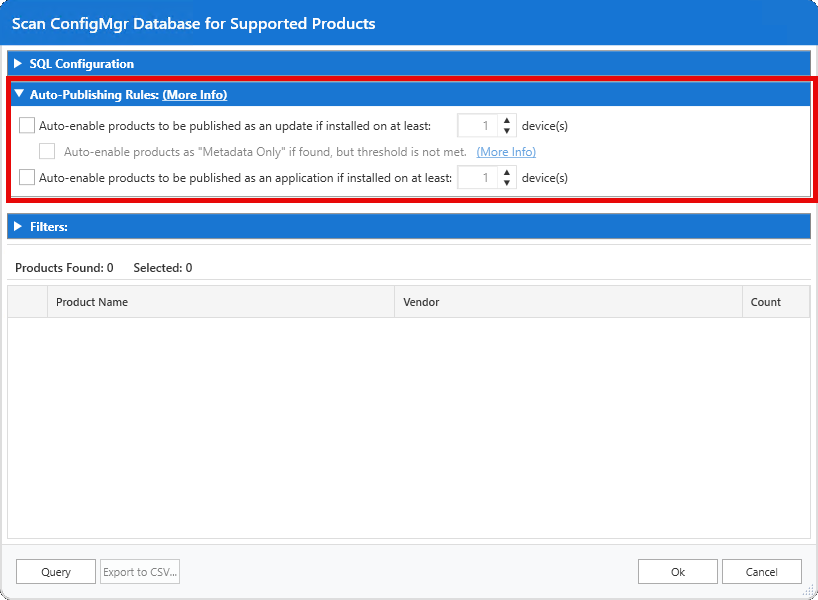Open More Info link in Auto-Publishing Rules header
The width and height of the screenshot is (818, 600).
pos(195,95)
